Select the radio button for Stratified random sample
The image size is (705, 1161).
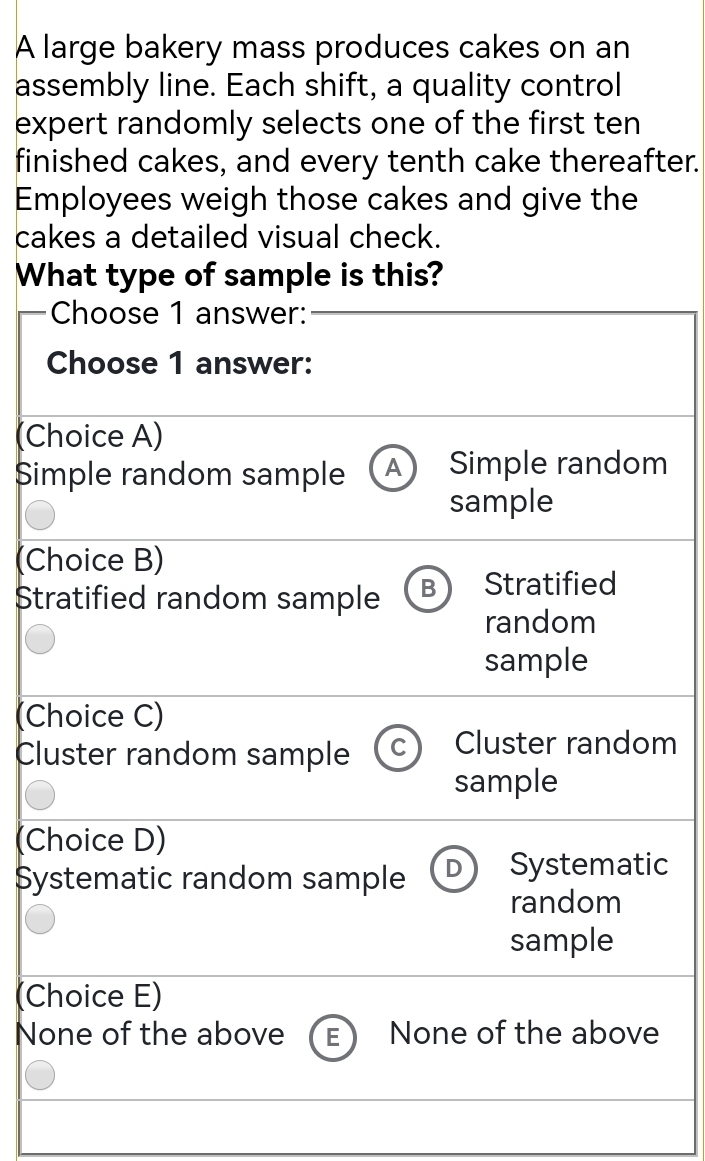40,638
